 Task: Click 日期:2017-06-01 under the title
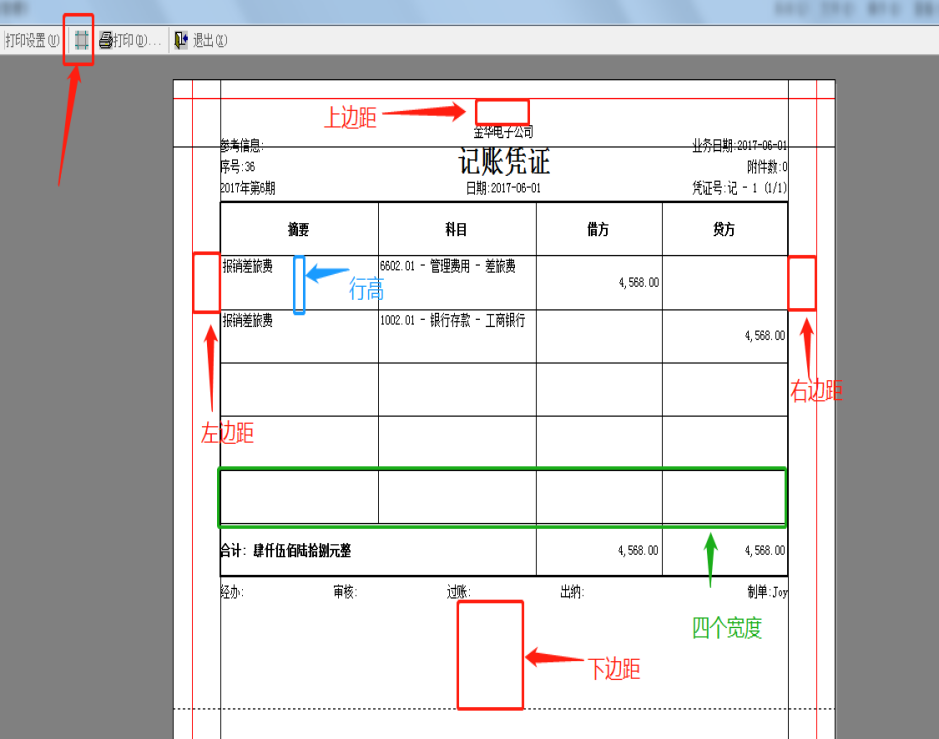(x=503, y=188)
